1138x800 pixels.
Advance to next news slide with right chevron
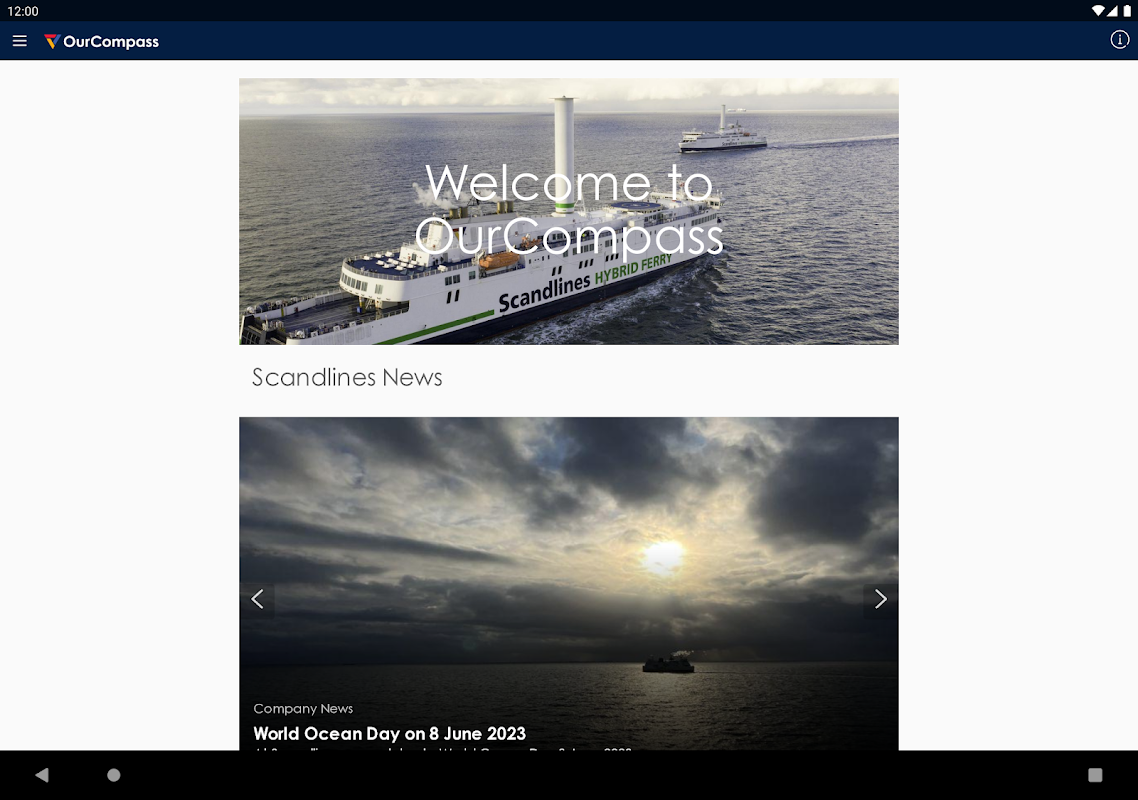click(880, 599)
